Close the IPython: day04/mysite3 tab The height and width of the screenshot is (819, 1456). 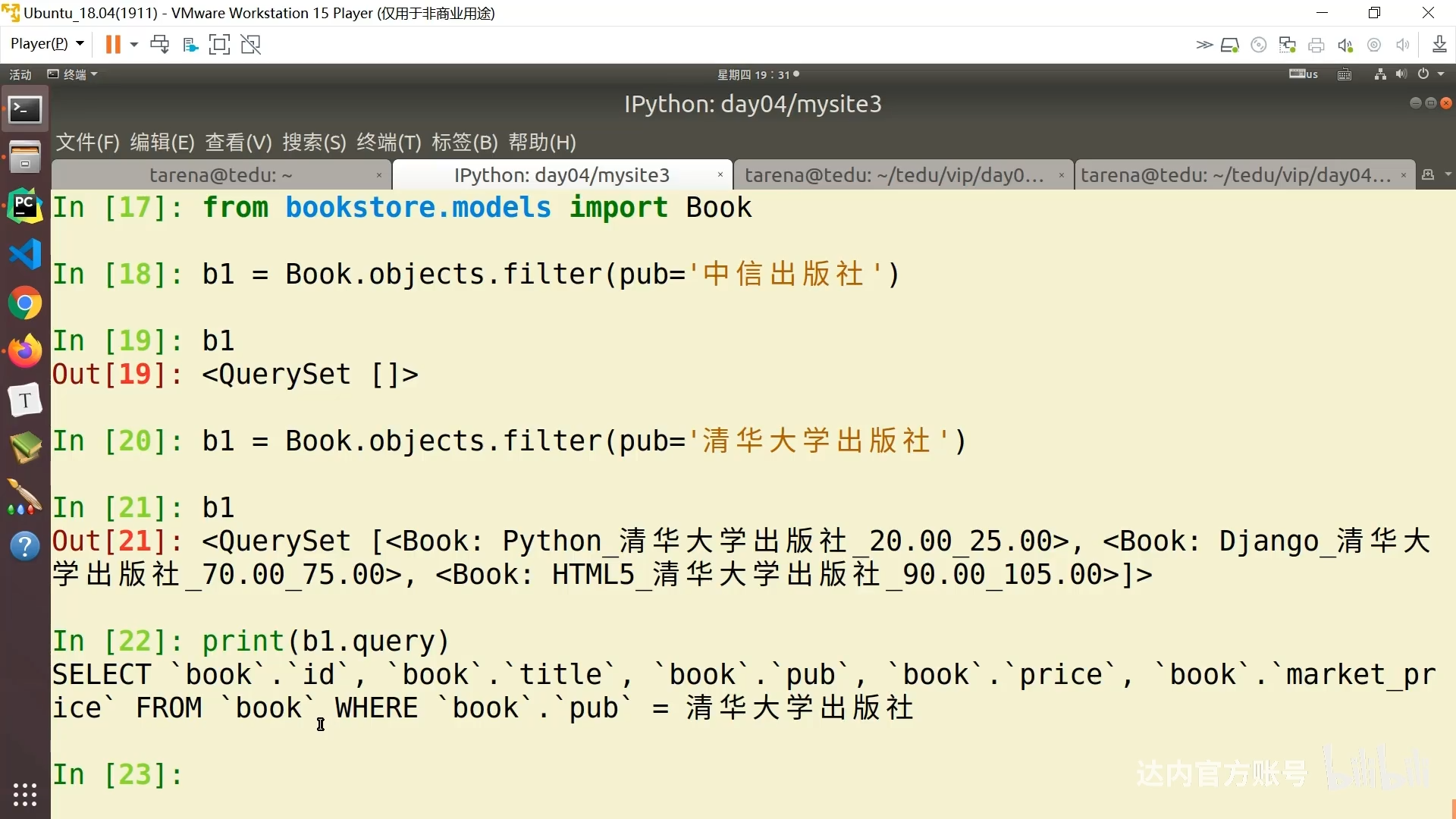coord(720,175)
